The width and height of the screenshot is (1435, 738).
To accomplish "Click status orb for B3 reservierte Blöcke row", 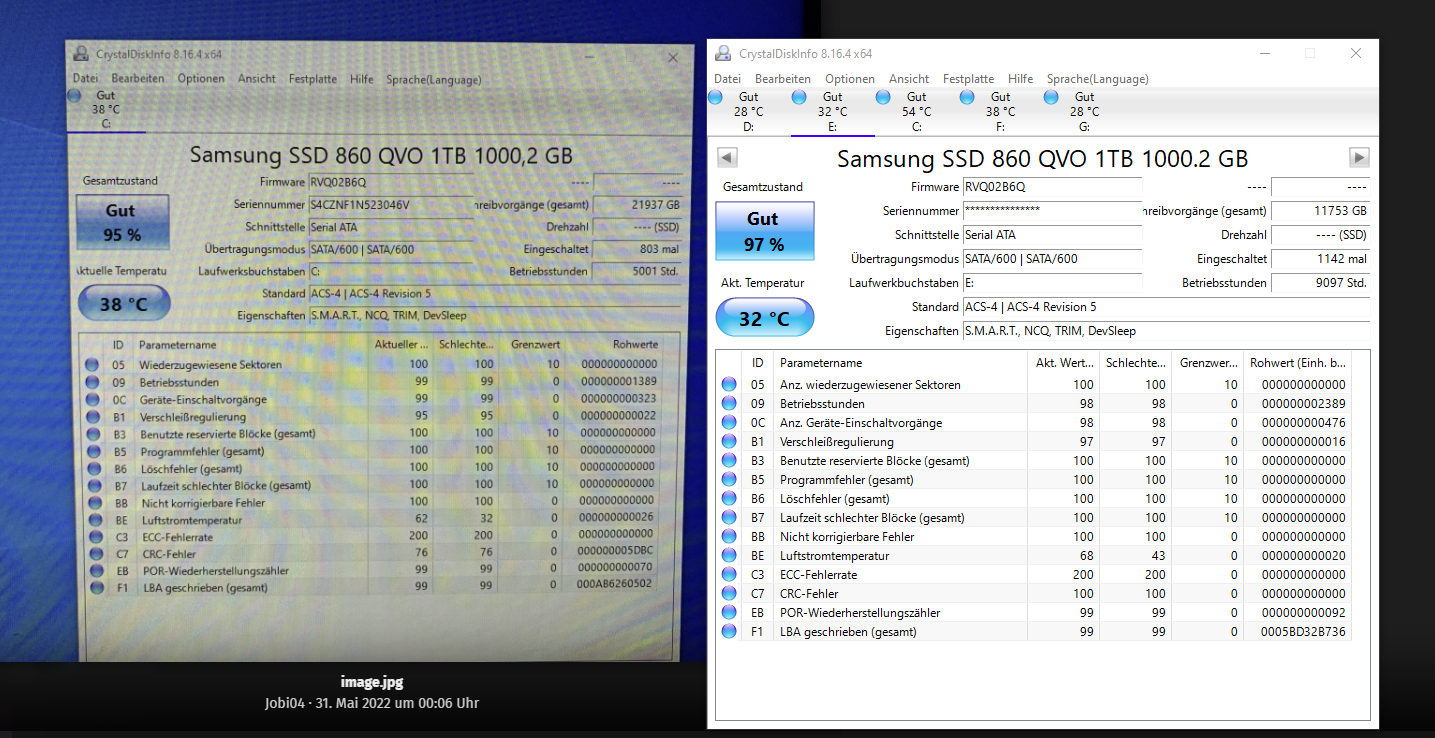I will [729, 460].
